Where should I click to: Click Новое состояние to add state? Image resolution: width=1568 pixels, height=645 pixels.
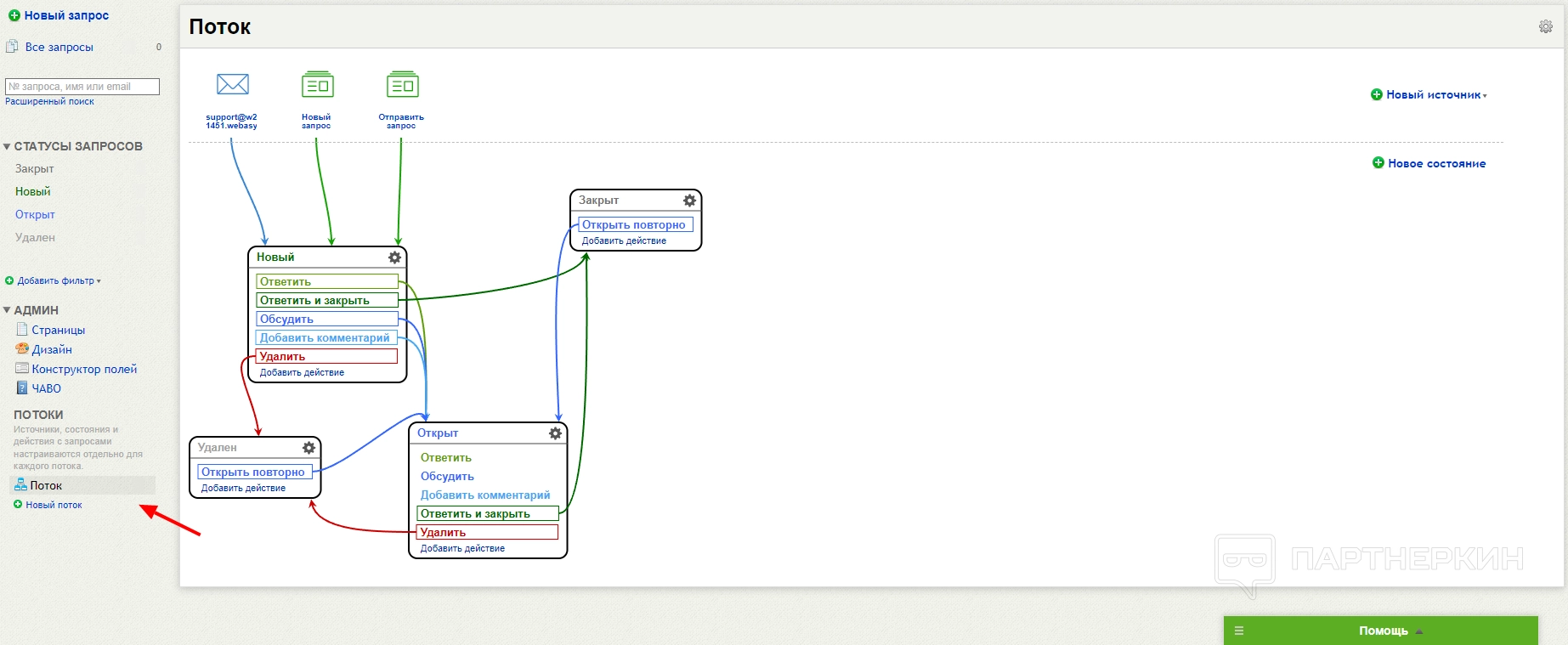tap(1435, 163)
